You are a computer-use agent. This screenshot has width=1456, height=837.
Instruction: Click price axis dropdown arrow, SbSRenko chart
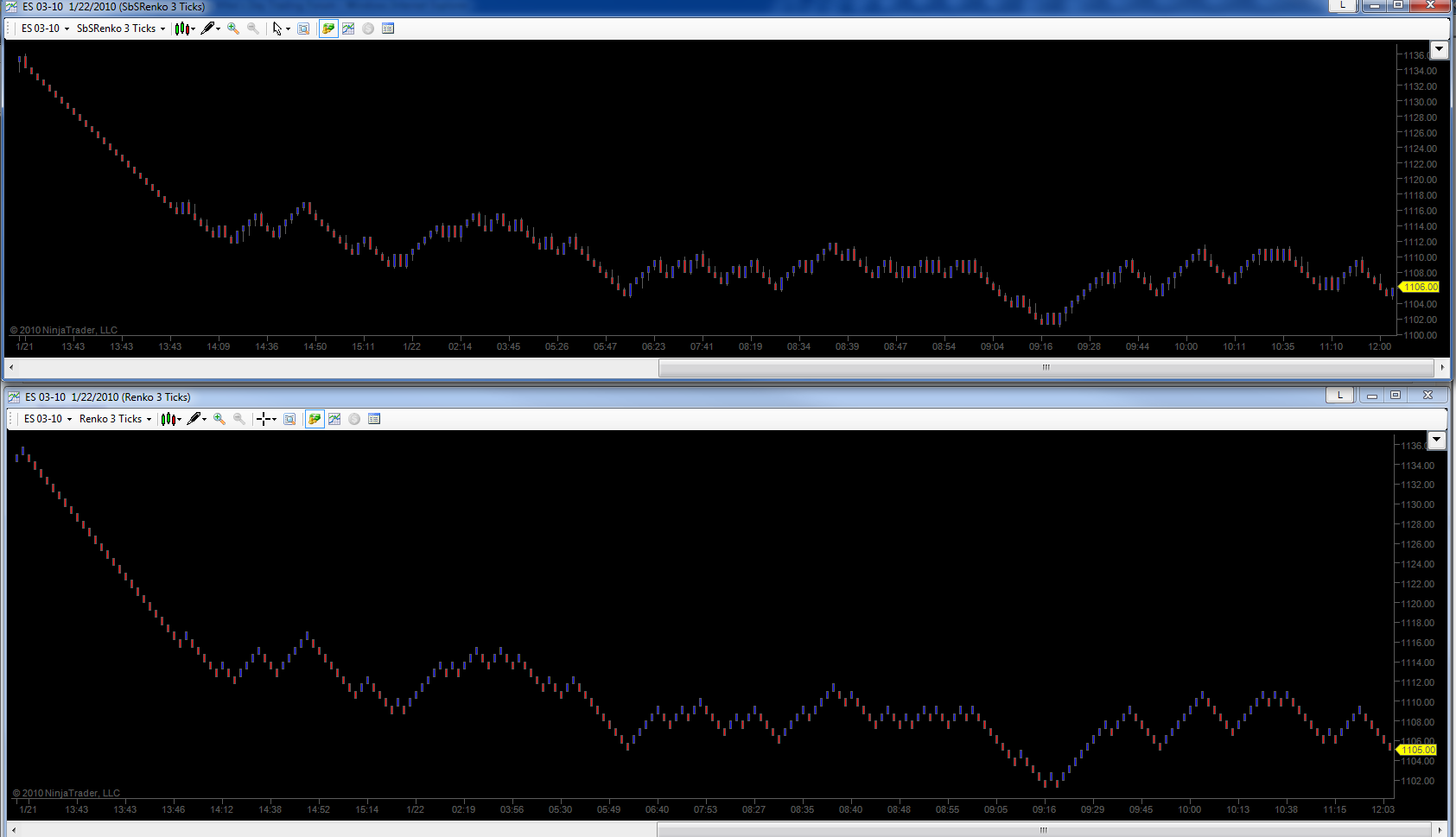click(x=1439, y=49)
